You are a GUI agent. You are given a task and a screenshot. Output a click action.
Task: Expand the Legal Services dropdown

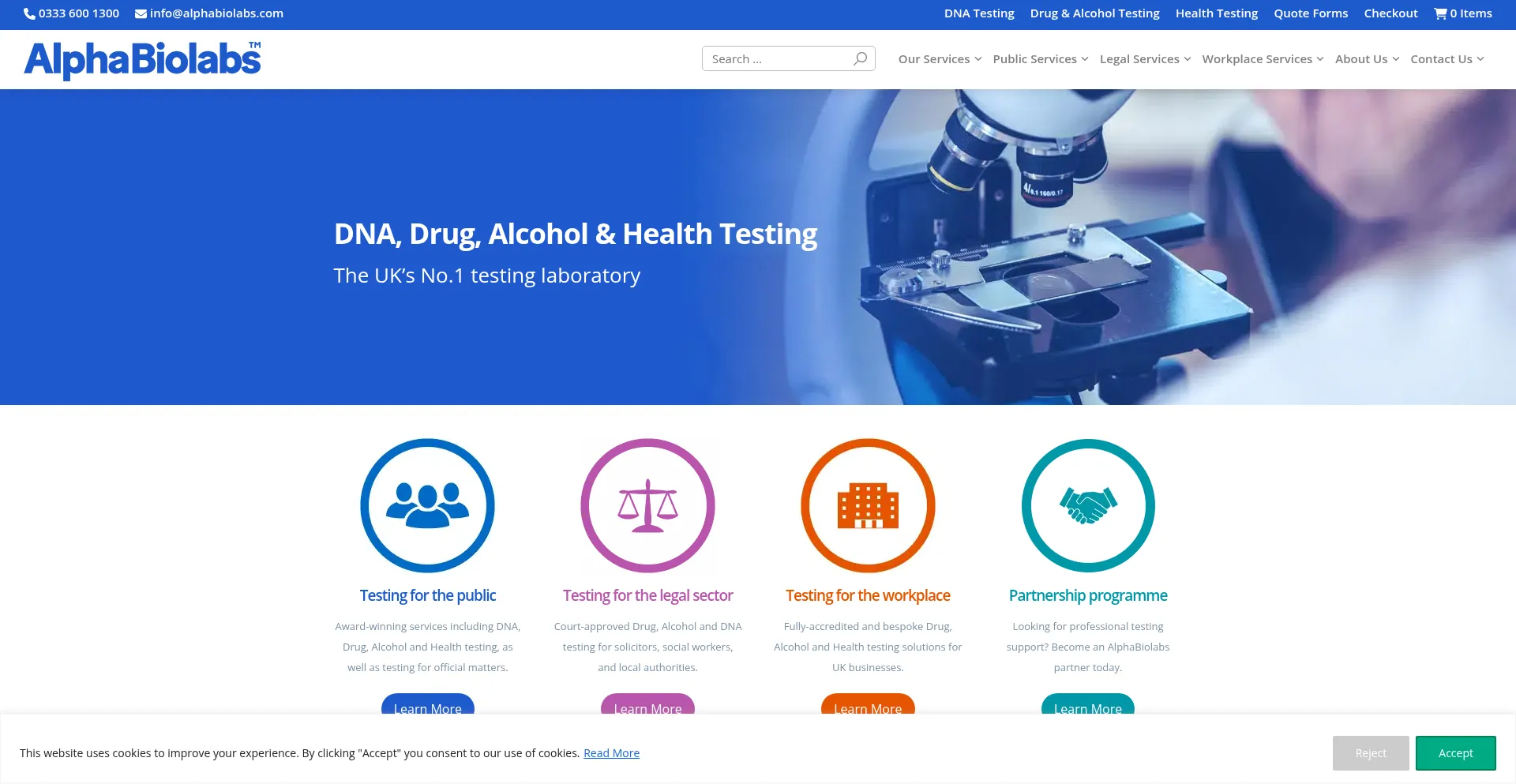pyautogui.click(x=1145, y=59)
